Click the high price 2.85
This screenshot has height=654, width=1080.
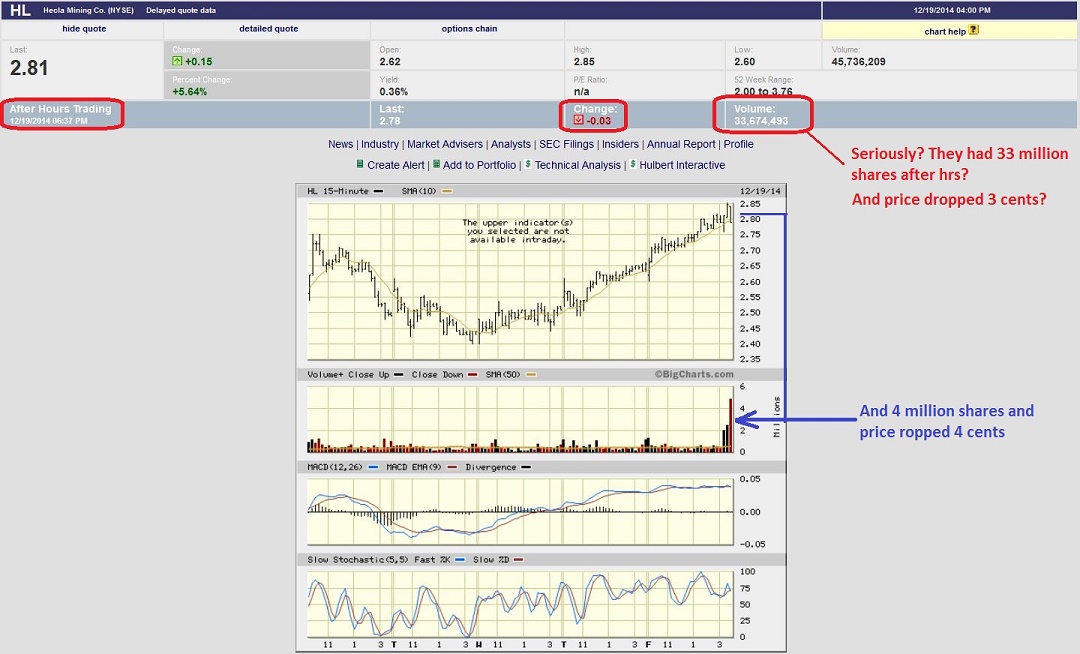pyautogui.click(x=584, y=61)
